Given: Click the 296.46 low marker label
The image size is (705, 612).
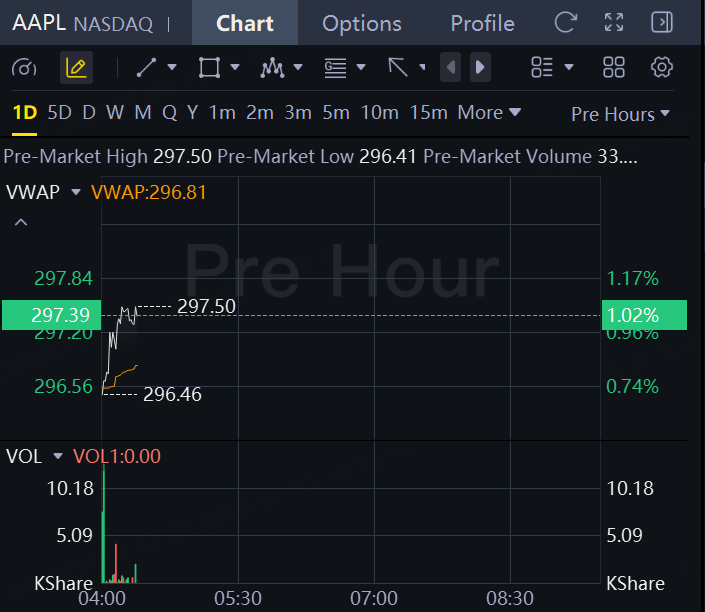Looking at the screenshot, I should [x=172, y=394].
